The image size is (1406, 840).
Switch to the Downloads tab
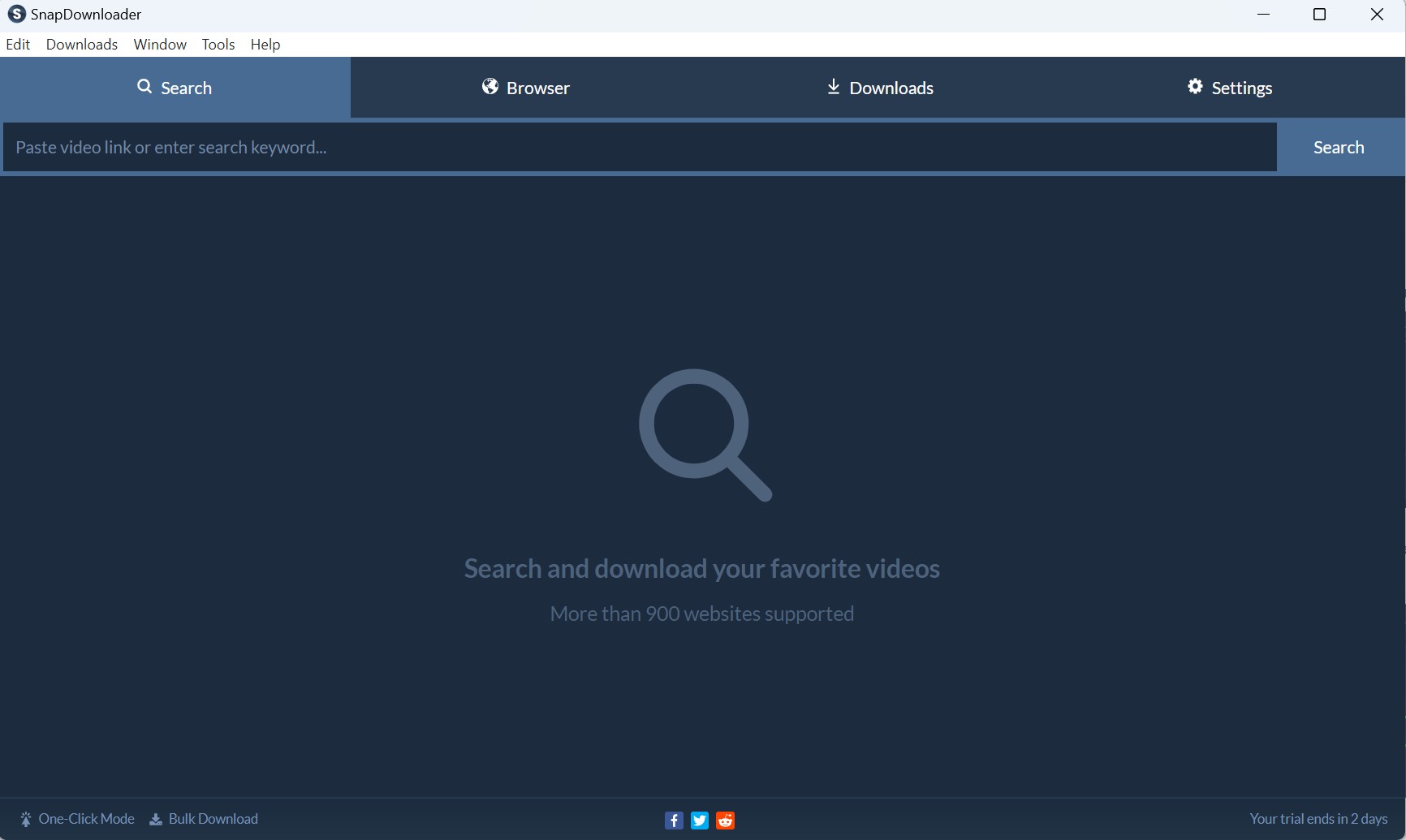point(879,88)
